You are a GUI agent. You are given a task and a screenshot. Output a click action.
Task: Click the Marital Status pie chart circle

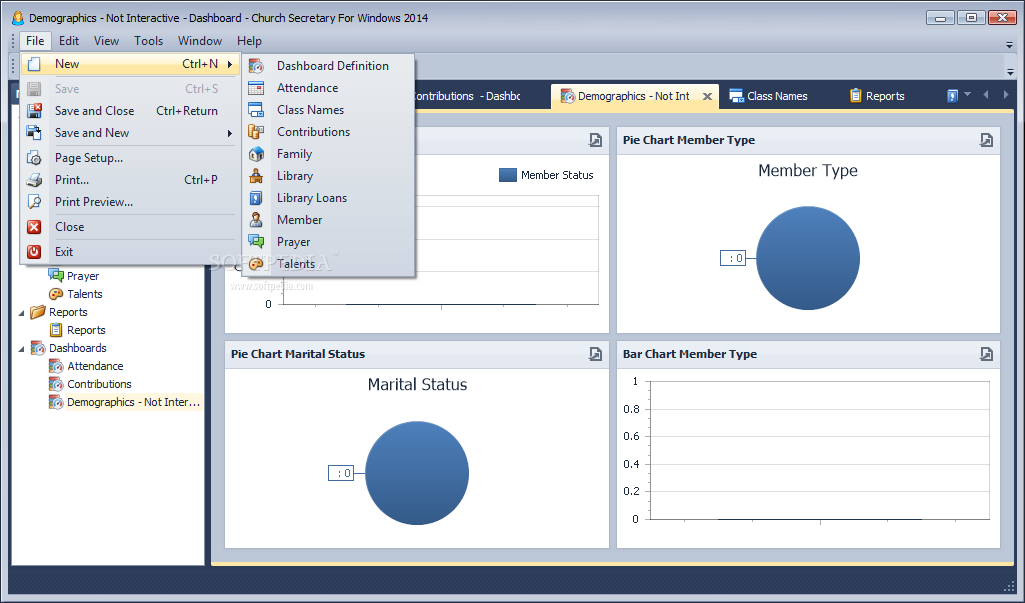coord(417,473)
